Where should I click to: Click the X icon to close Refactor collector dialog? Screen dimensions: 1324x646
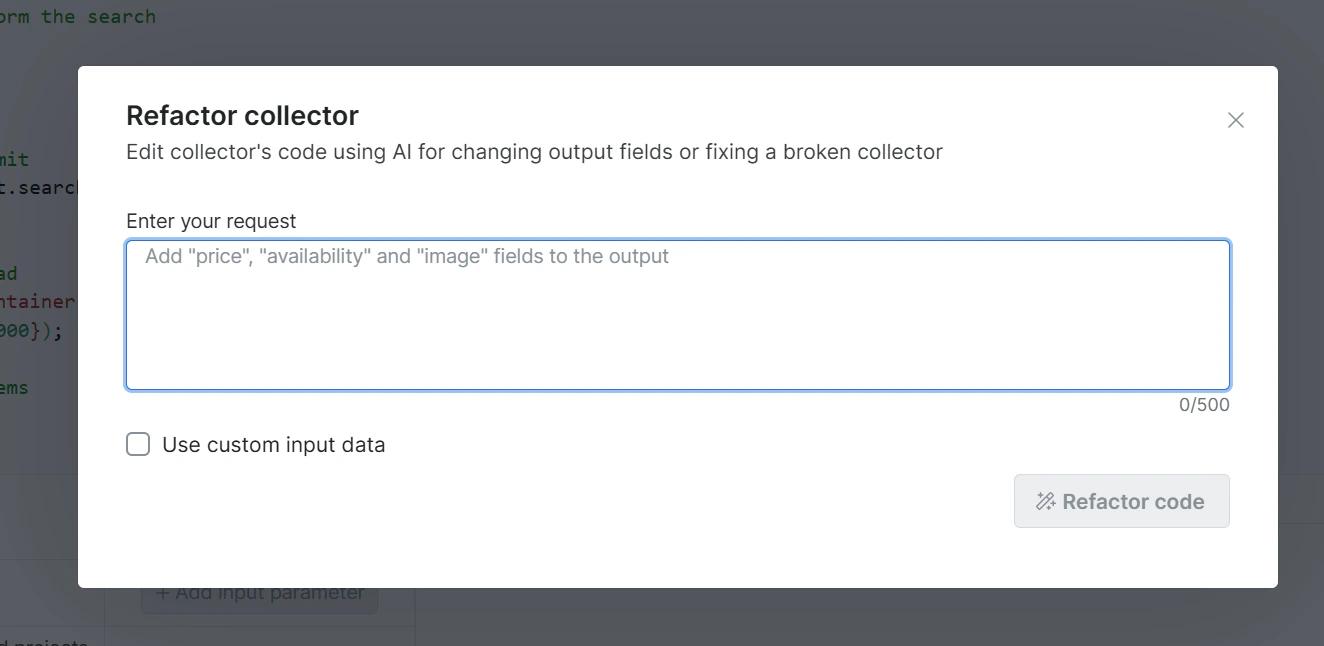click(x=1235, y=120)
